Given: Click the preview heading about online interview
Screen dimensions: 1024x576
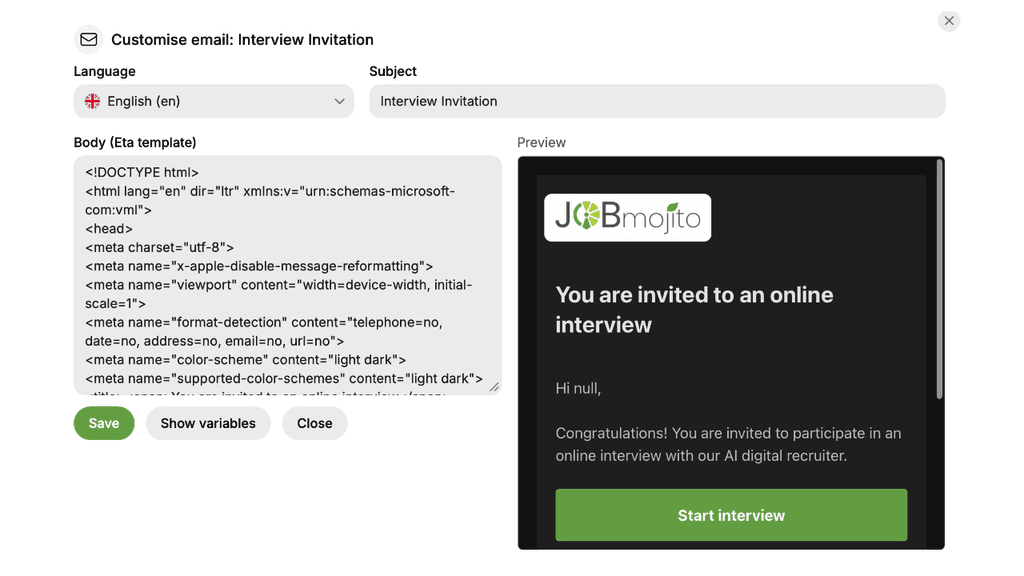Looking at the screenshot, I should coord(694,310).
